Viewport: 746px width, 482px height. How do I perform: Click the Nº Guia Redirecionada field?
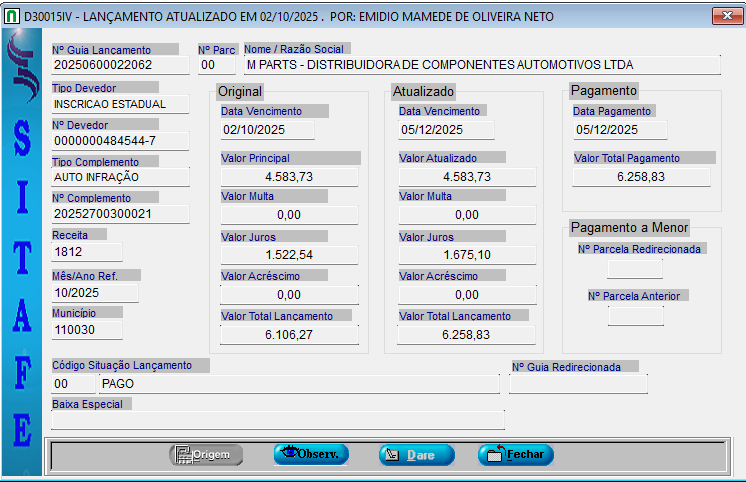click(x=578, y=384)
